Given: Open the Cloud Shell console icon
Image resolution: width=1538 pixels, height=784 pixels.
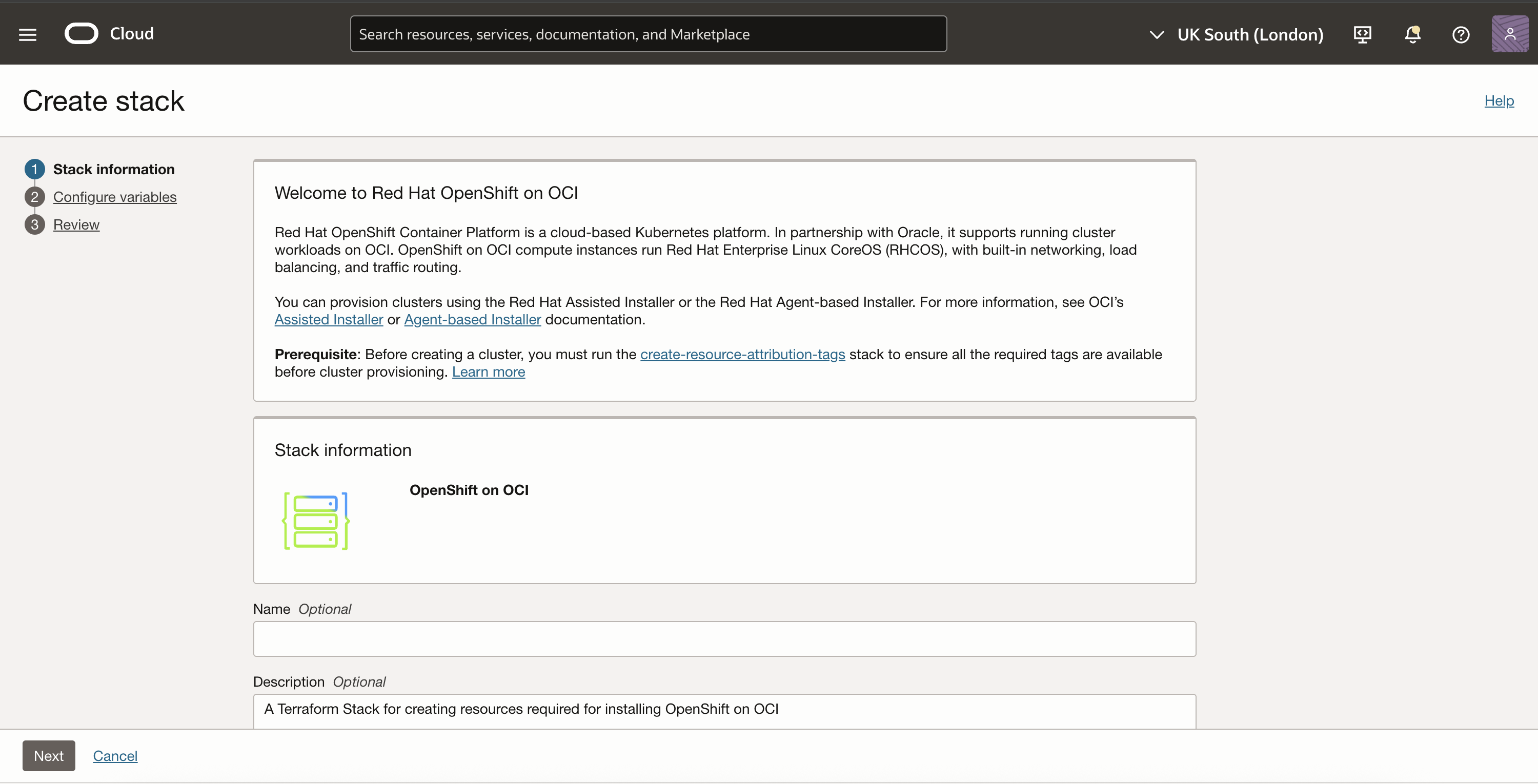Looking at the screenshot, I should [x=1363, y=35].
